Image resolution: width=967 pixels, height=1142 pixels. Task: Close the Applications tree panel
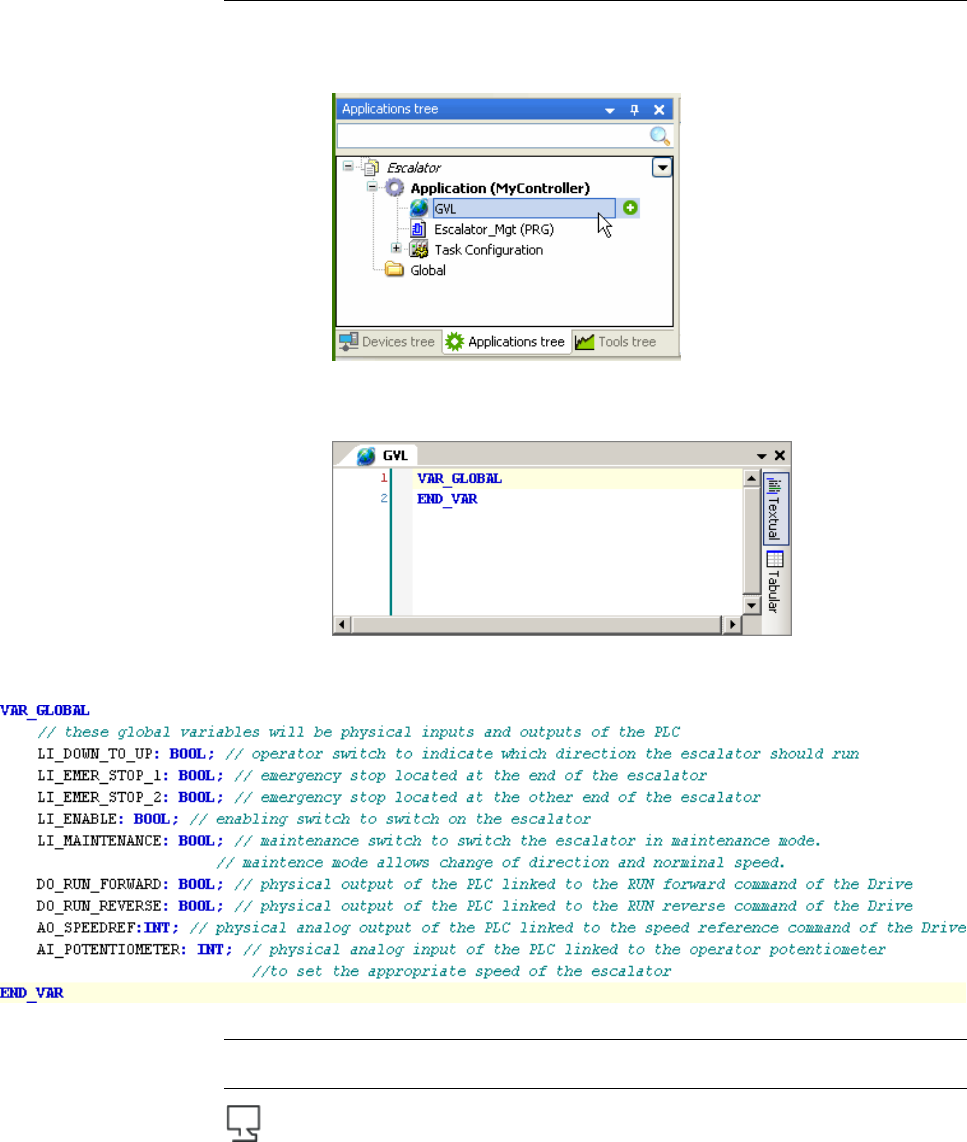click(659, 109)
